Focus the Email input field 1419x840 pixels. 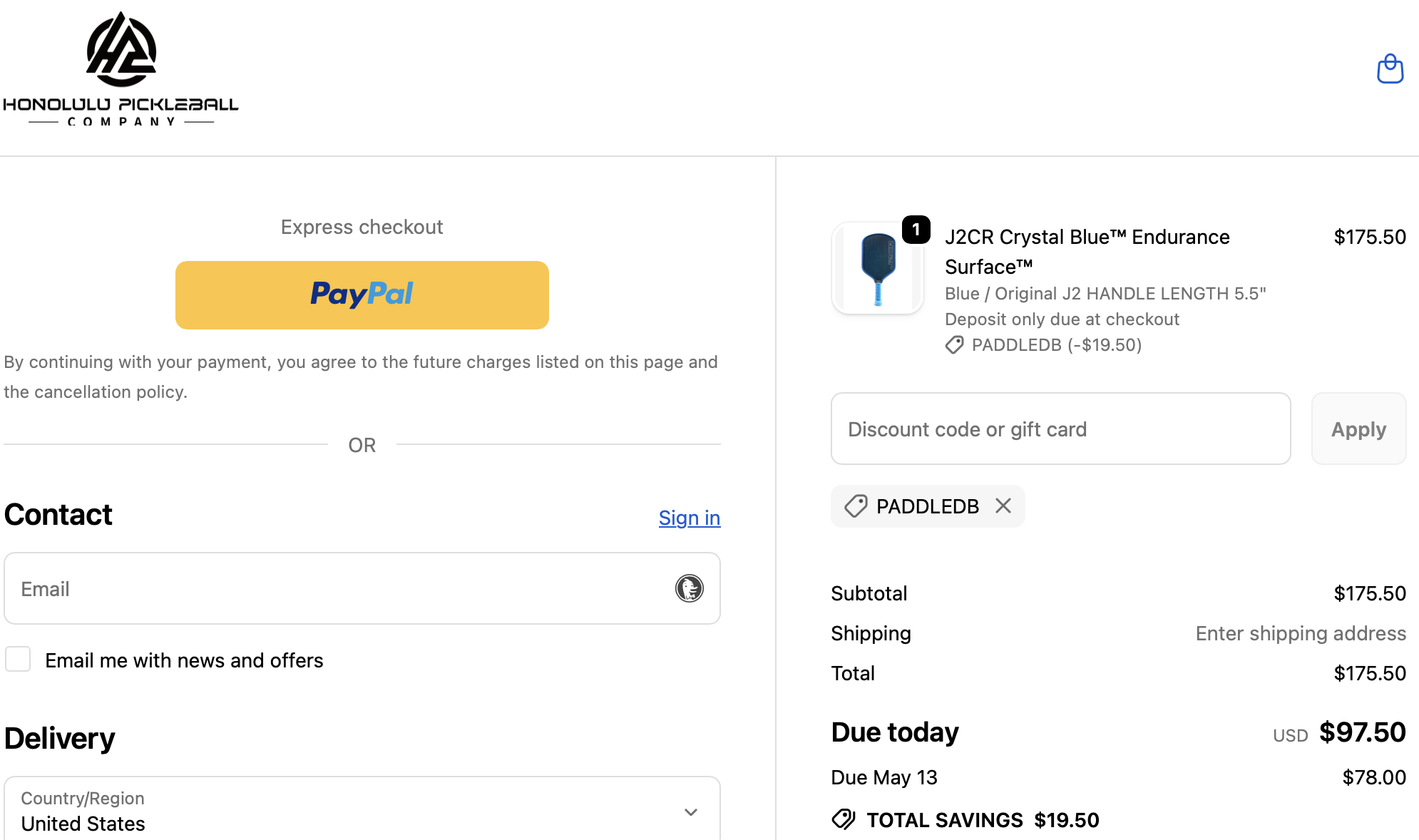pos(362,588)
